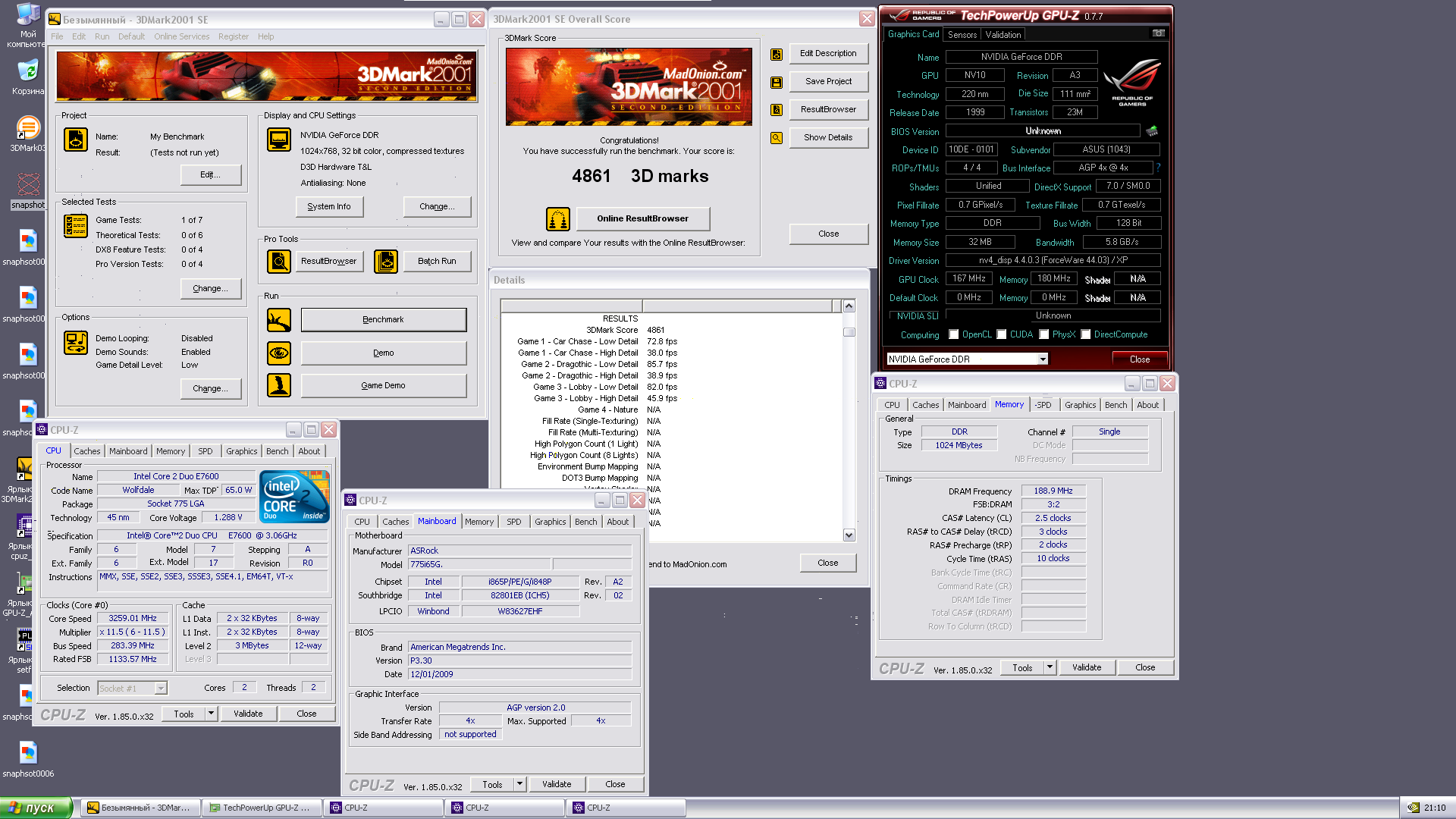Image resolution: width=1456 pixels, height=819 pixels.
Task: Click the Name field in GPU-Z
Action: click(1021, 57)
